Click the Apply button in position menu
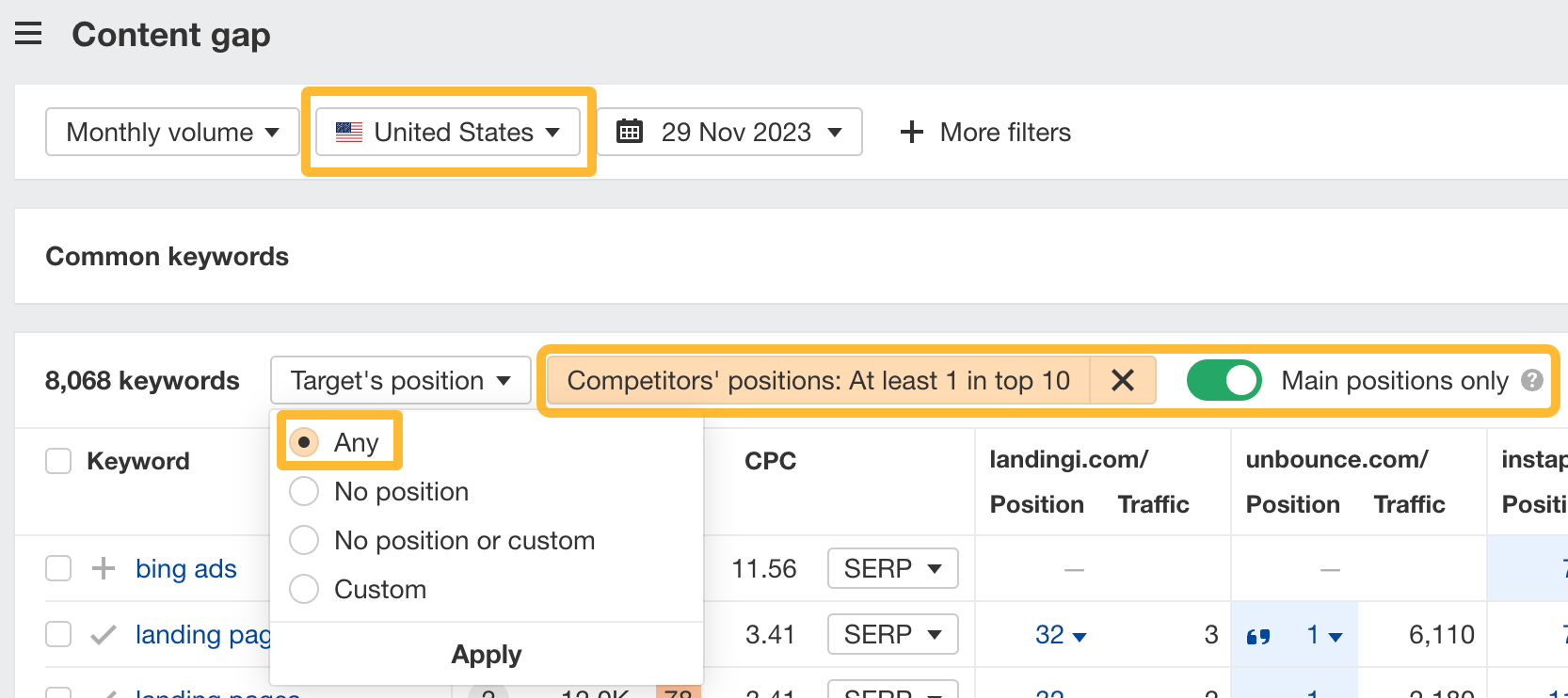The image size is (1568, 698). coord(486,654)
